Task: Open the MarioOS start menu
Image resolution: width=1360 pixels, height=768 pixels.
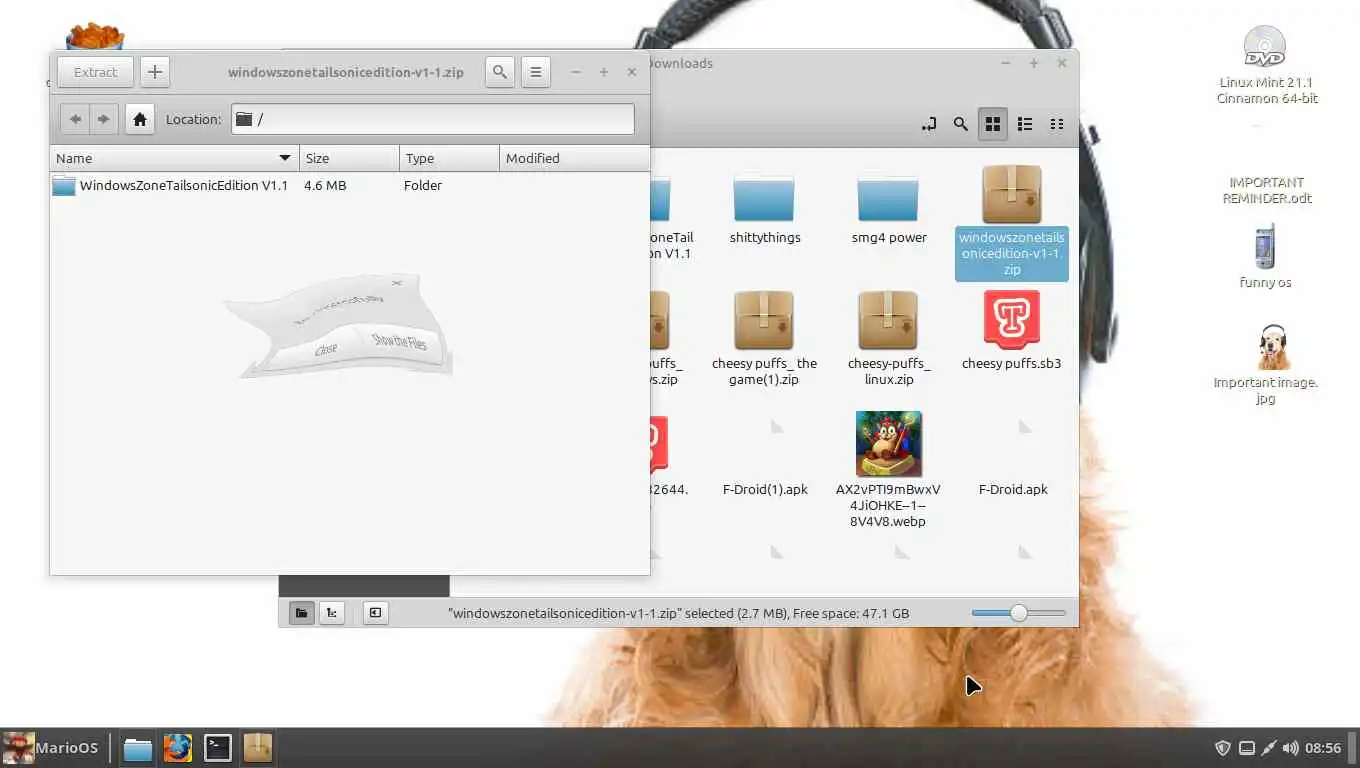Action: click(x=51, y=748)
